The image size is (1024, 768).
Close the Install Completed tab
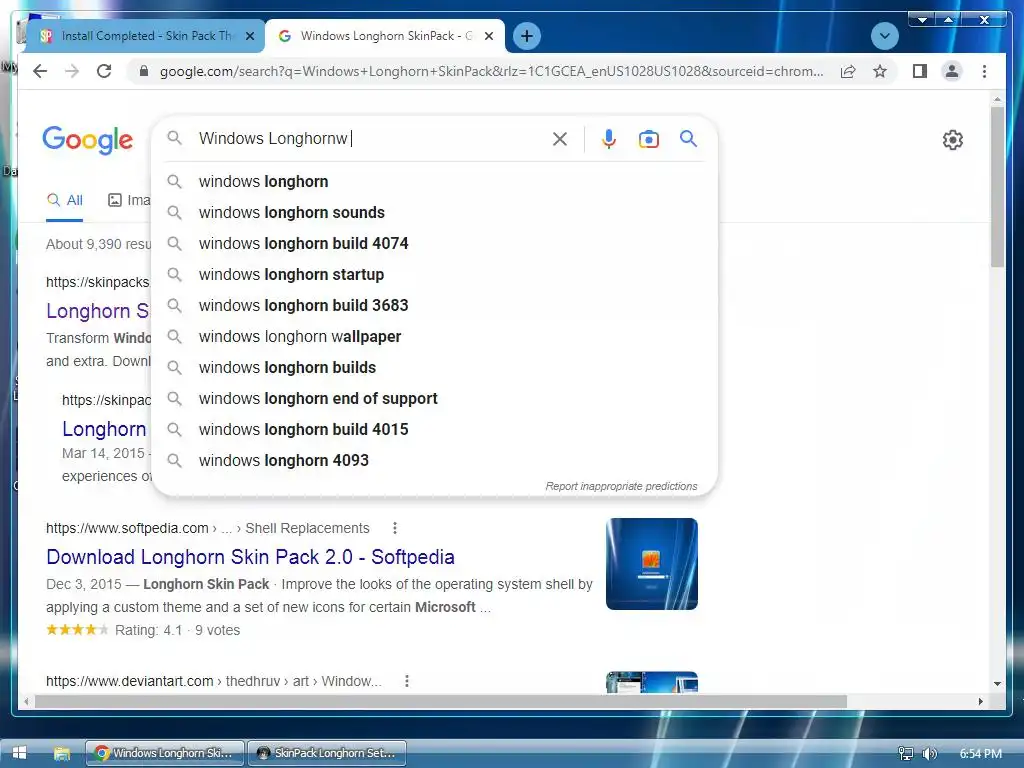(x=249, y=37)
